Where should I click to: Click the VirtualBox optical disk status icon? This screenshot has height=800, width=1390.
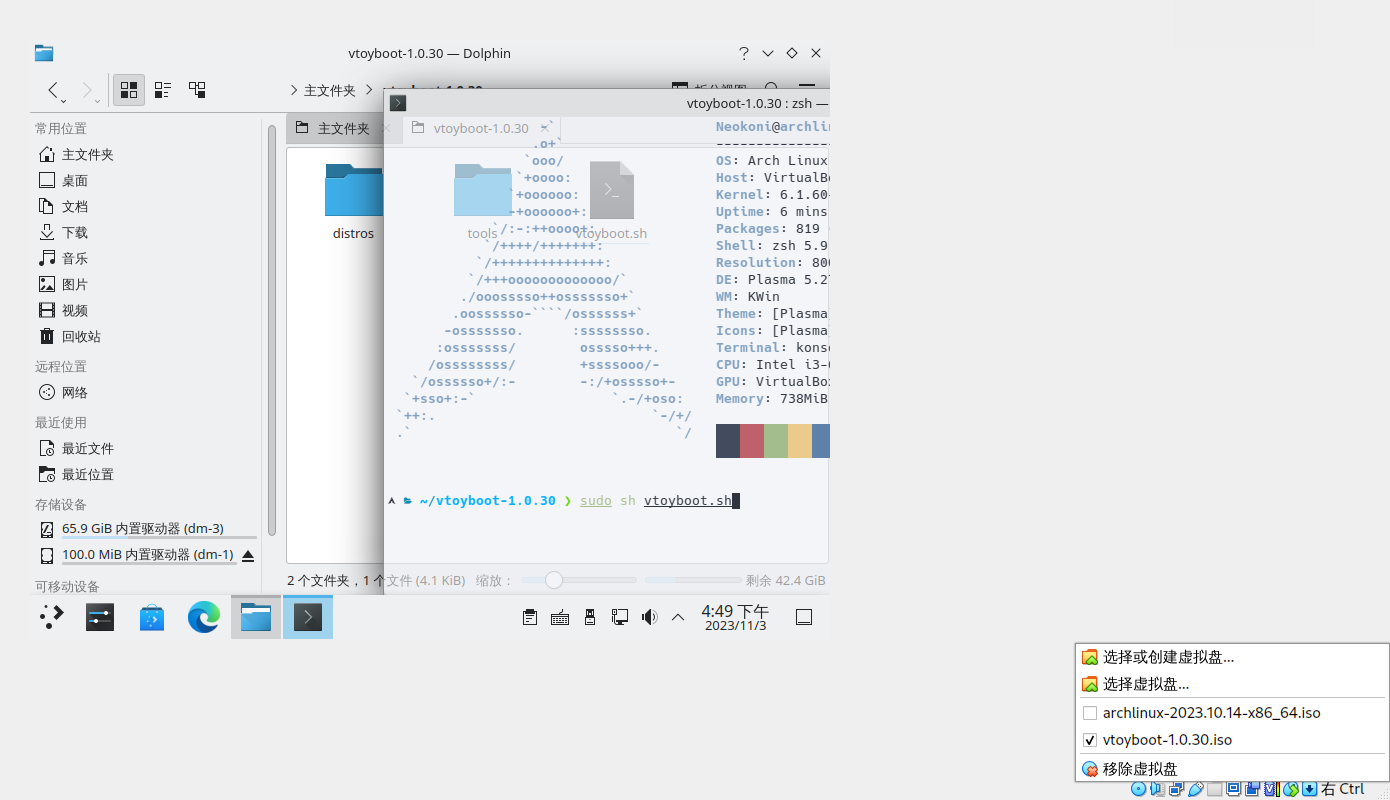pyautogui.click(x=1139, y=790)
